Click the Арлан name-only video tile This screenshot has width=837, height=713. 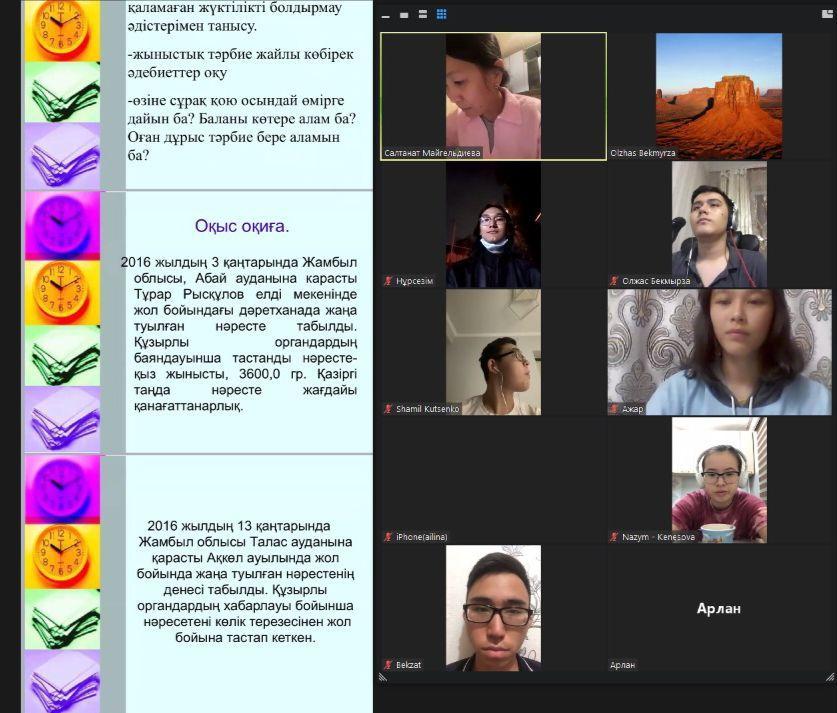[x=719, y=608]
